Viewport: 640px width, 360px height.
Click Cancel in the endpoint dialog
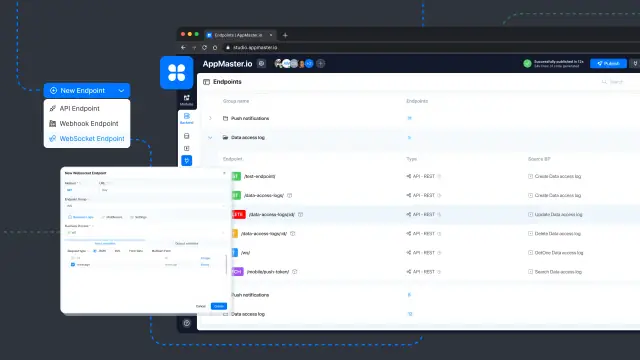[x=201, y=307]
